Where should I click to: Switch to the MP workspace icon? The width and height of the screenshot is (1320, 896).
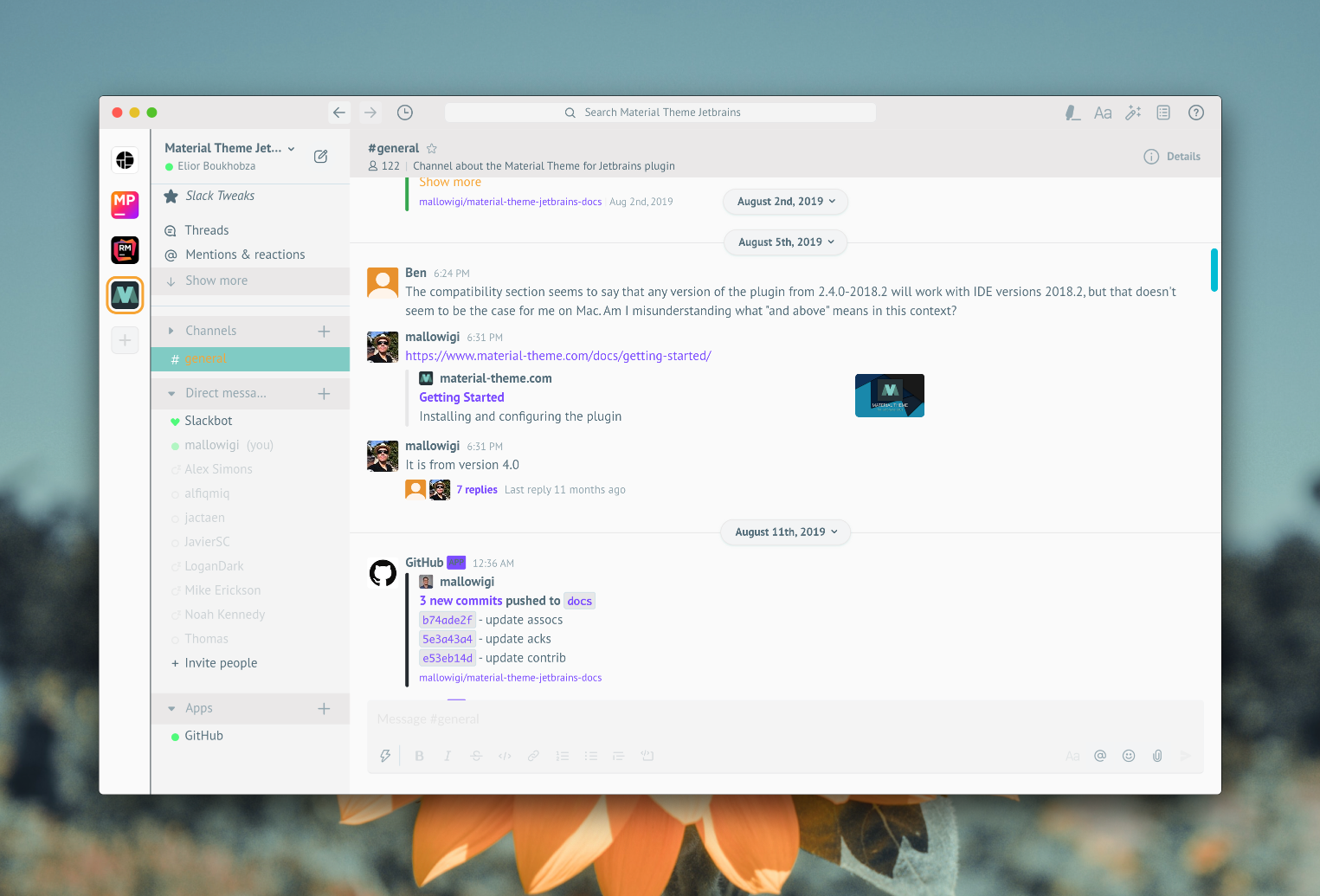[x=126, y=205]
